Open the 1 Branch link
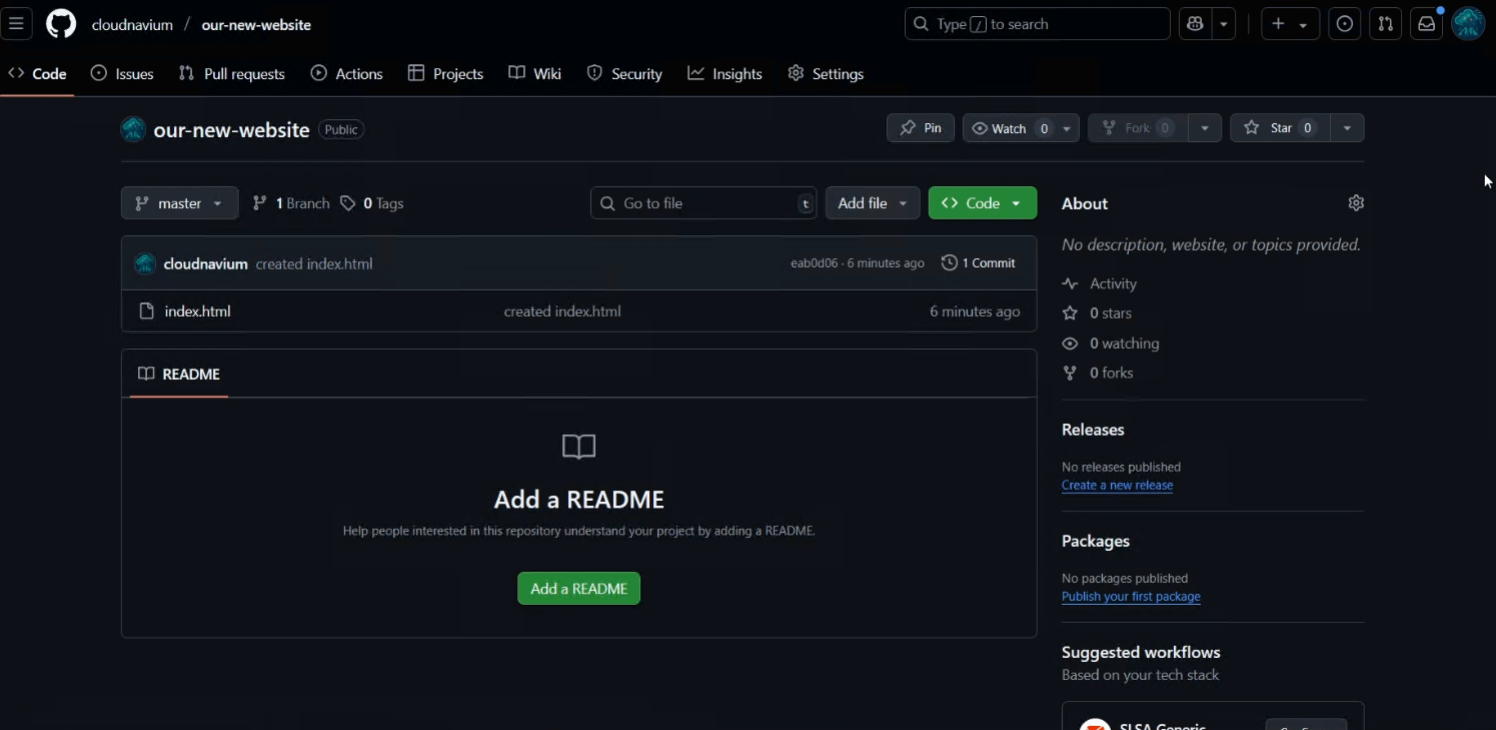The height and width of the screenshot is (730, 1496). coord(291,203)
